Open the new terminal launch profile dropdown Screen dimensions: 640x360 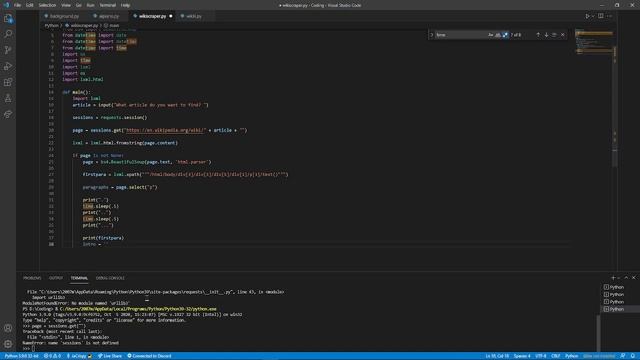tap(619, 278)
